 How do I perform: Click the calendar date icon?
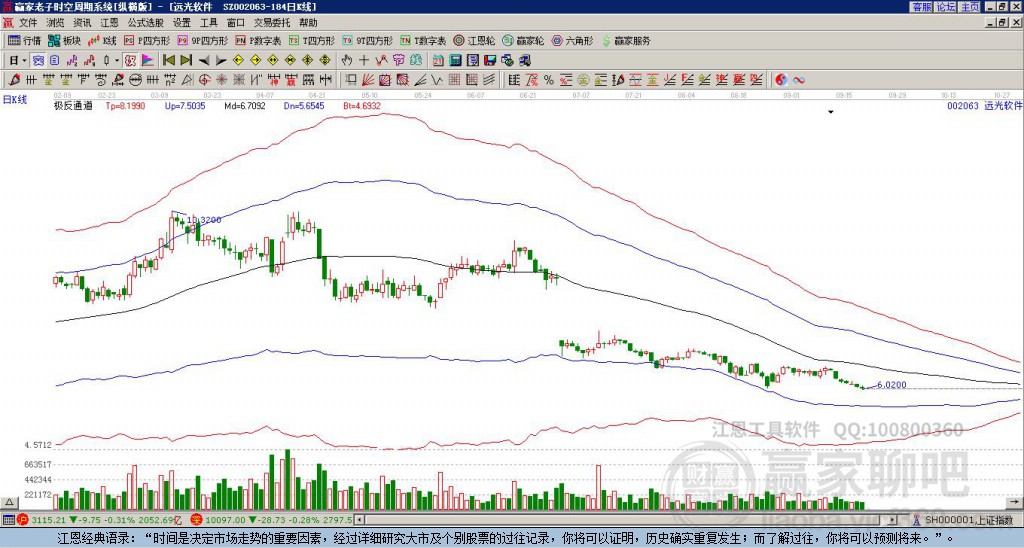pyautogui.click(x=438, y=61)
